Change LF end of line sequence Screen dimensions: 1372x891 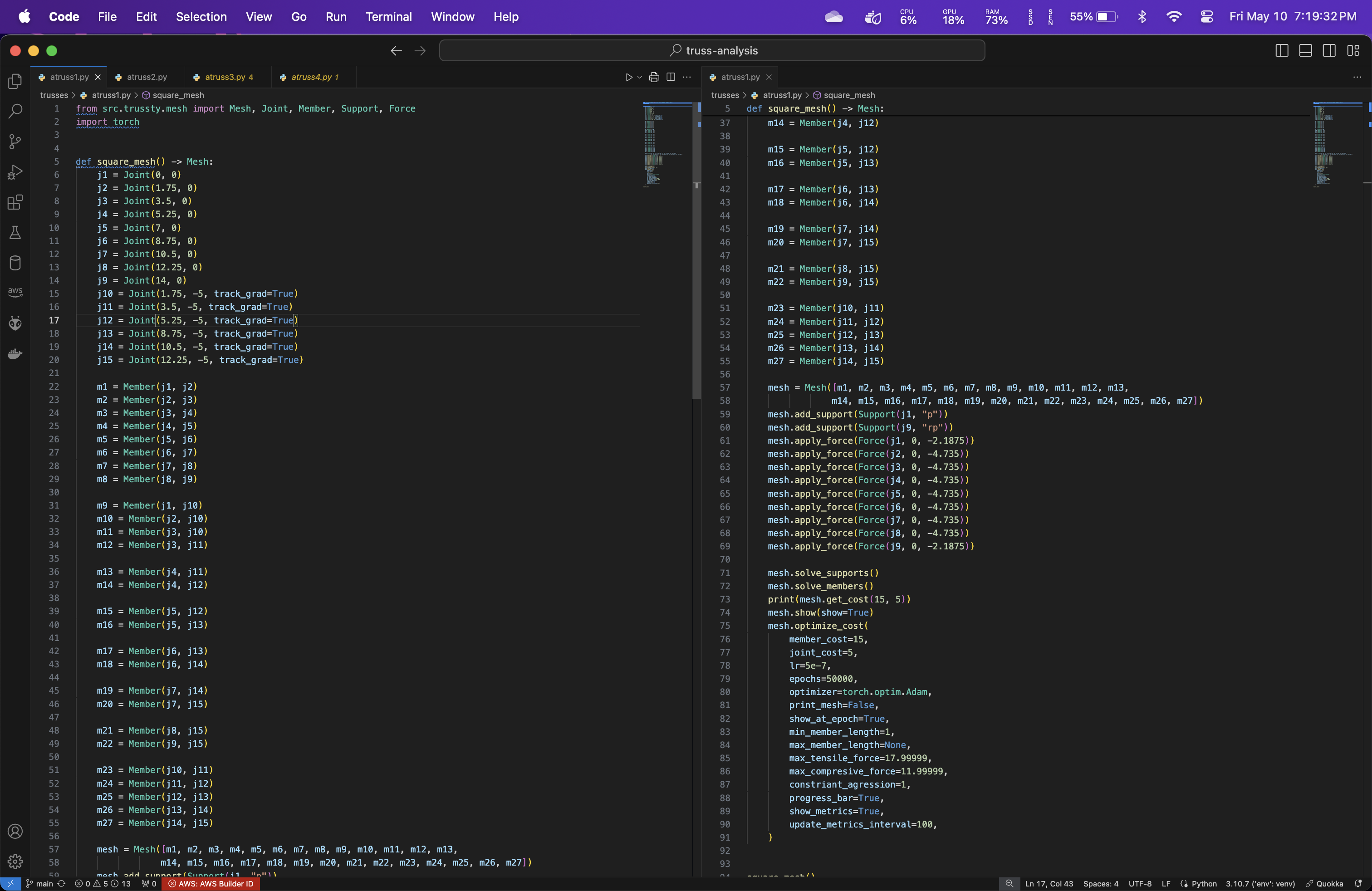coord(1166,883)
